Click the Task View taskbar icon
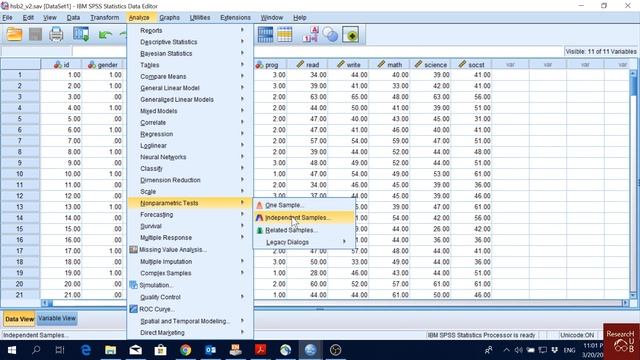 pos(60,350)
